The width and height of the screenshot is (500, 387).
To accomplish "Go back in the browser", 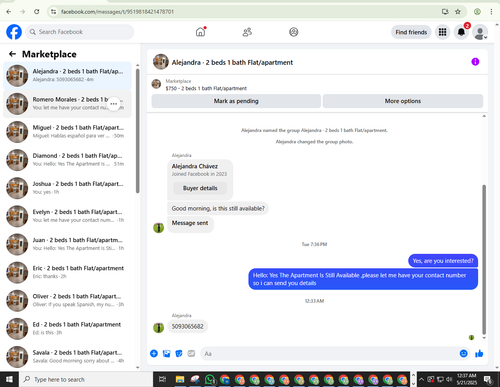I will 9,12.
